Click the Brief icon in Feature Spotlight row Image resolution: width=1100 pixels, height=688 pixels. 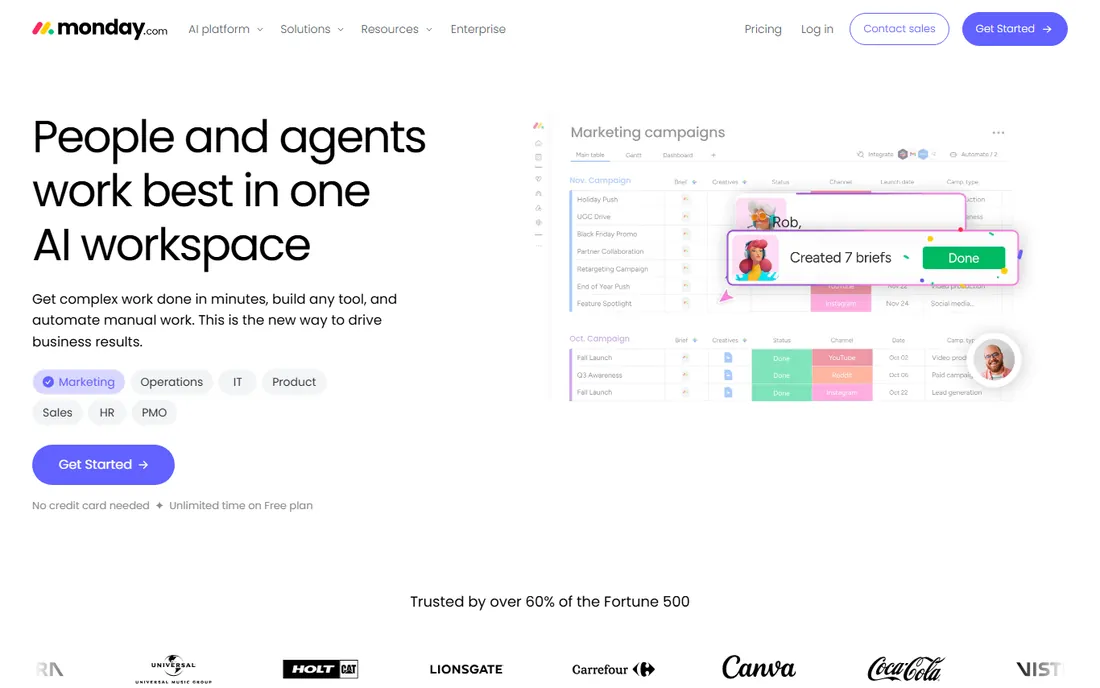pyautogui.click(x=685, y=303)
